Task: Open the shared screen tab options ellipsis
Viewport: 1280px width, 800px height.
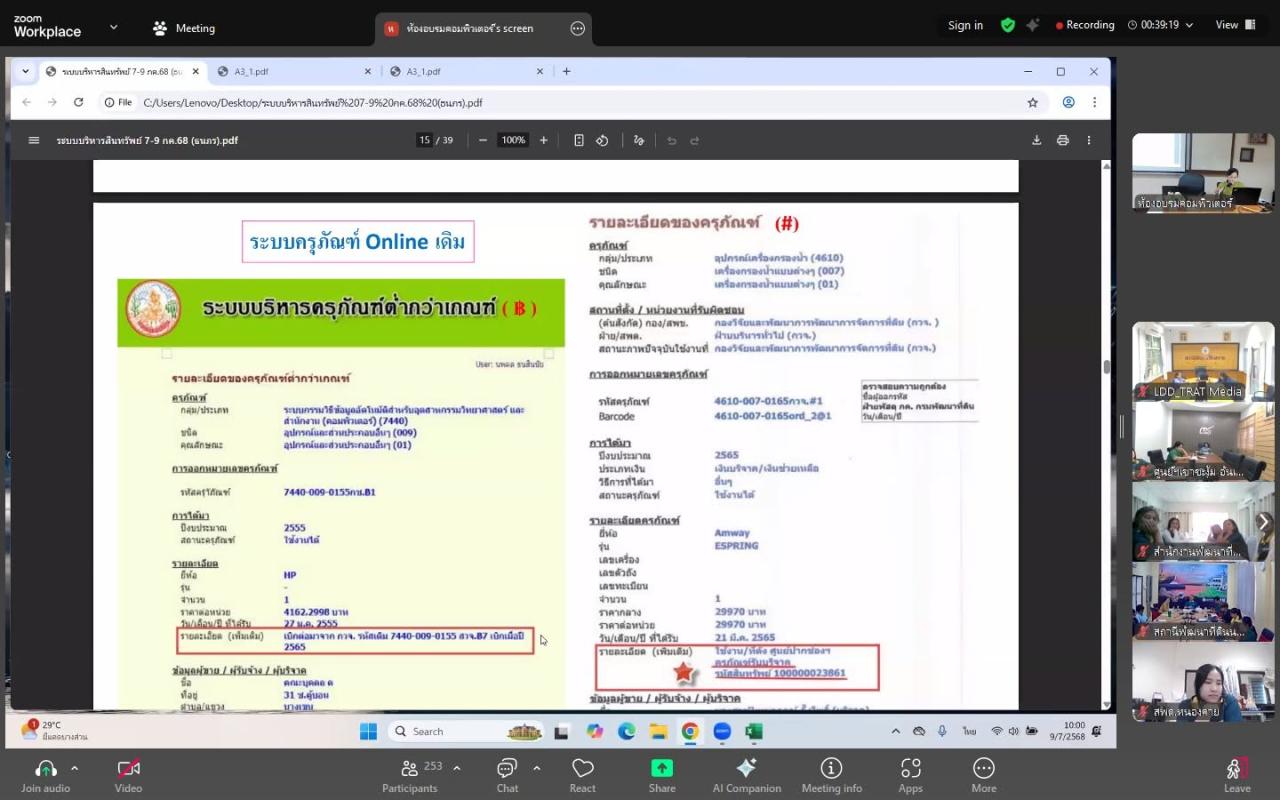Action: 577,28
